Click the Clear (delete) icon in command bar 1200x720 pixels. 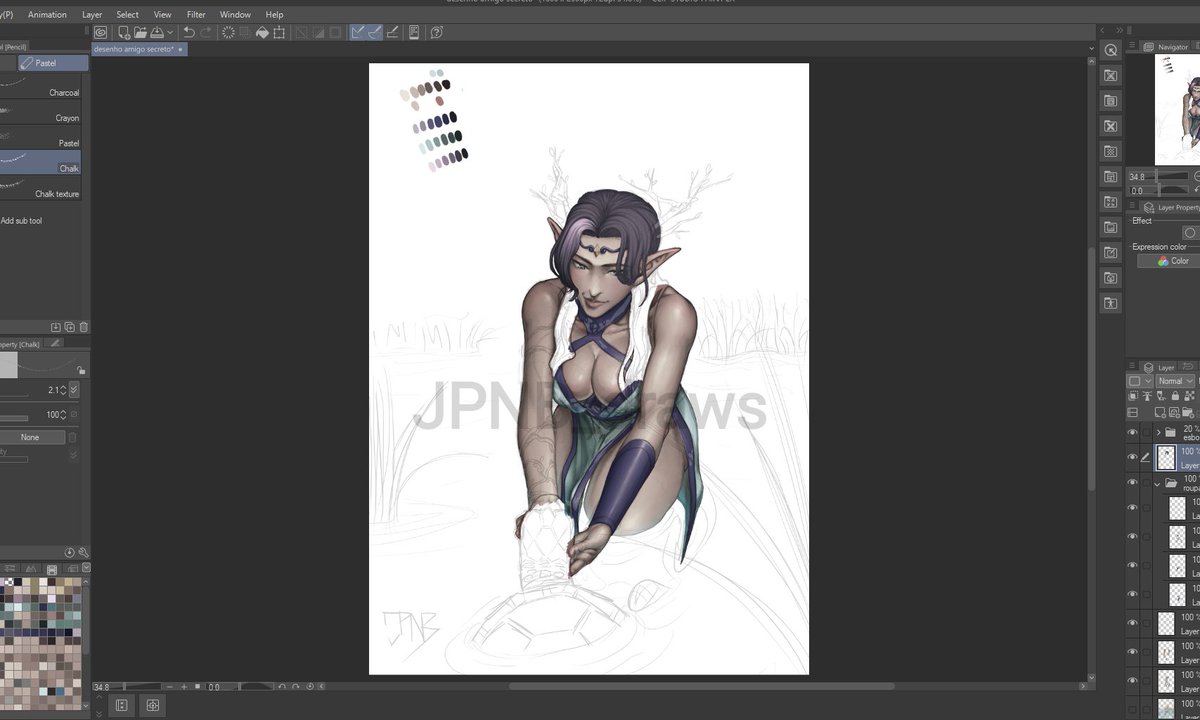click(x=228, y=32)
